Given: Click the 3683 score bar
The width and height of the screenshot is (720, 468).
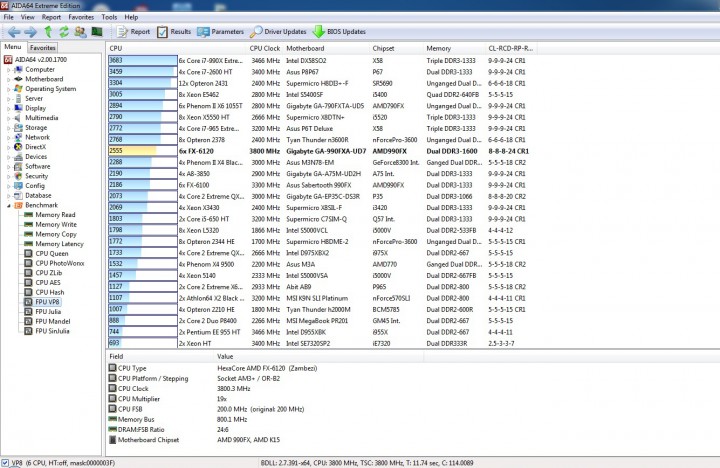Looking at the screenshot, I should [x=143, y=61].
